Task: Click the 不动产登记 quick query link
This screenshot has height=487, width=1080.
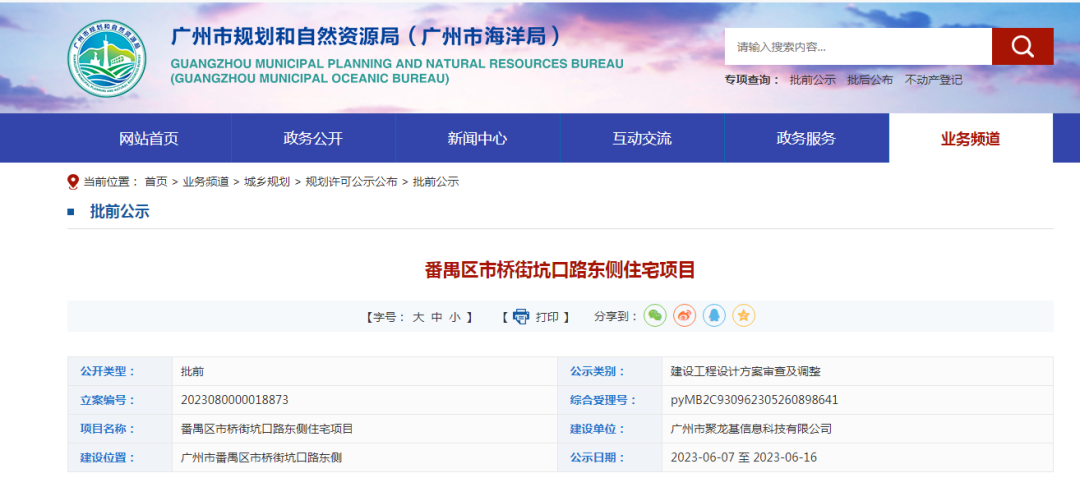Action: click(x=933, y=80)
